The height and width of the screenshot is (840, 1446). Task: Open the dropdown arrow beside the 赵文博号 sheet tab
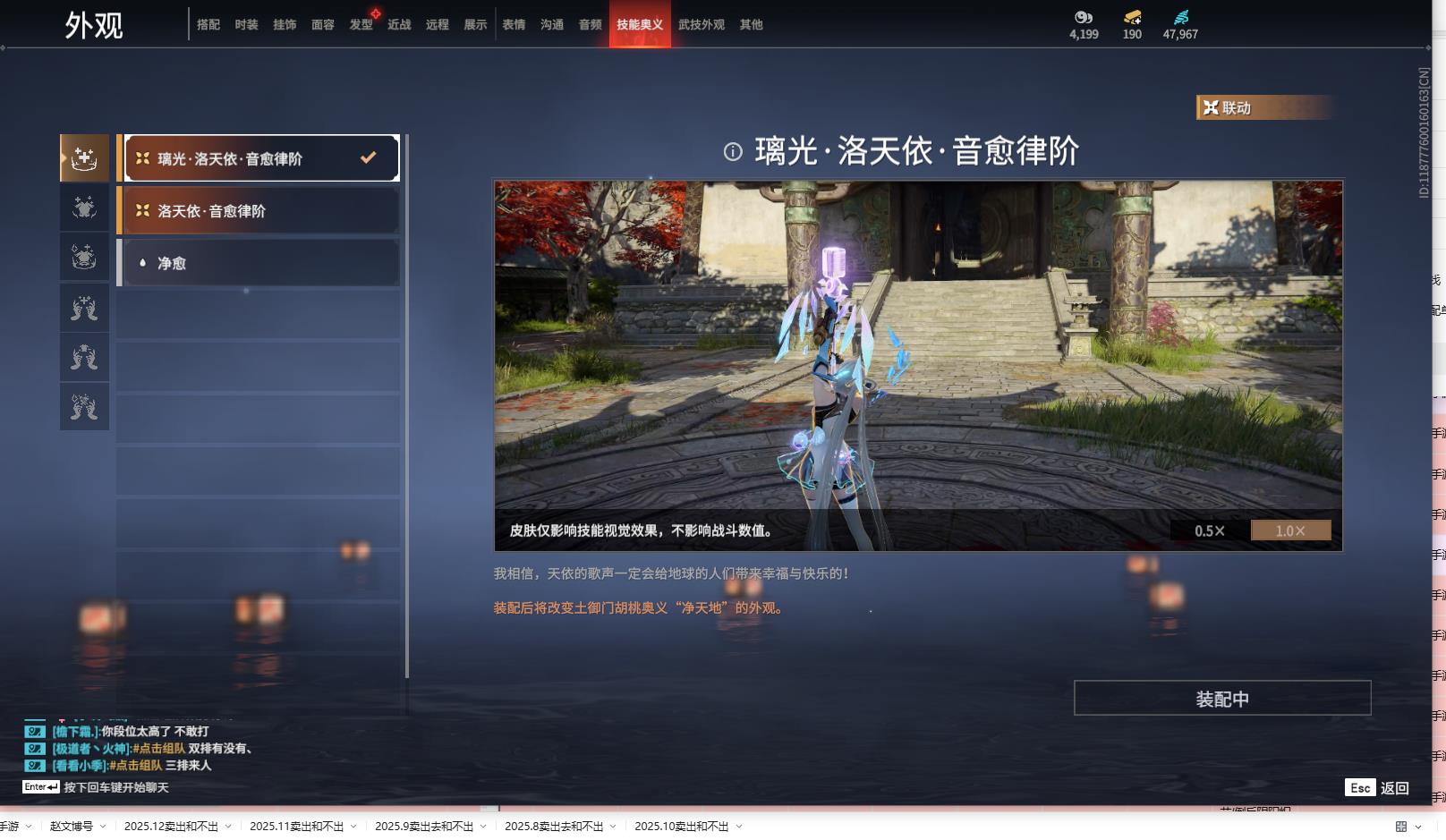103,827
